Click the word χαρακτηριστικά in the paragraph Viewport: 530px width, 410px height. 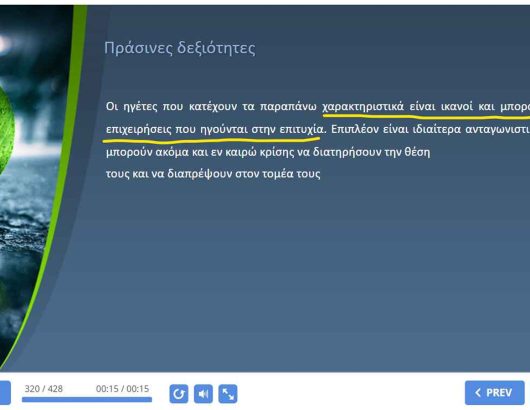point(363,106)
